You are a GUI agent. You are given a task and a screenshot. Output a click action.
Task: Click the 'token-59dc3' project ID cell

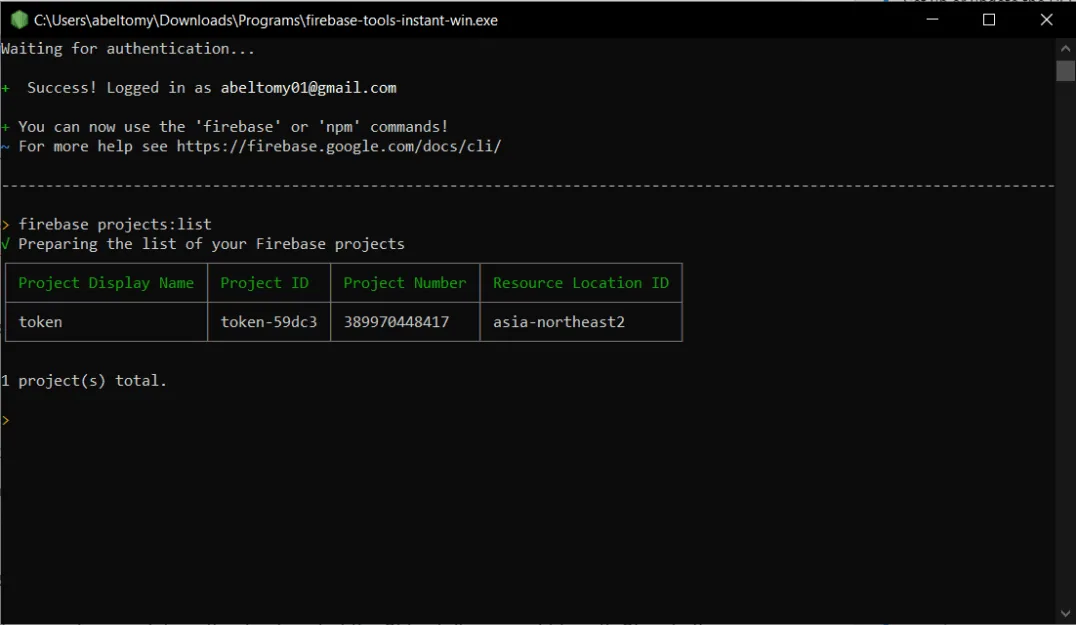(x=268, y=322)
